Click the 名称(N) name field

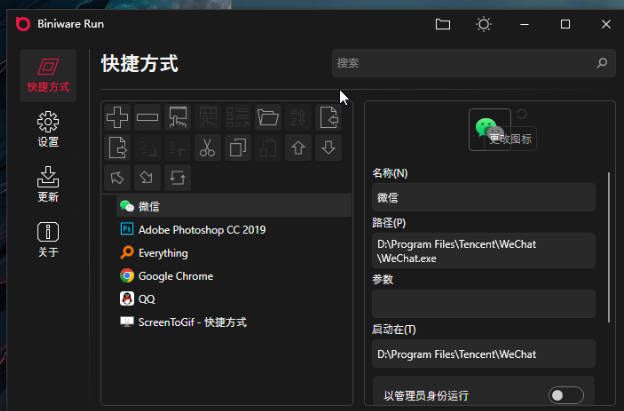(484, 197)
